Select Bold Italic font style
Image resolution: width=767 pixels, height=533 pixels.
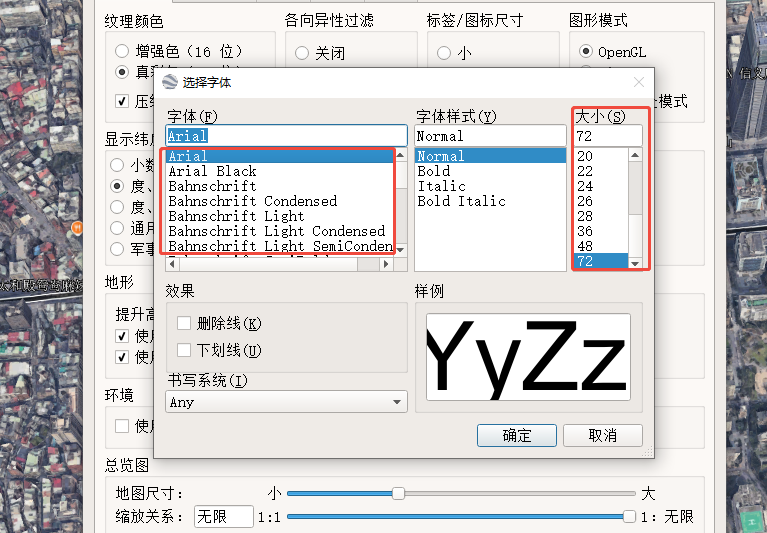coord(490,201)
